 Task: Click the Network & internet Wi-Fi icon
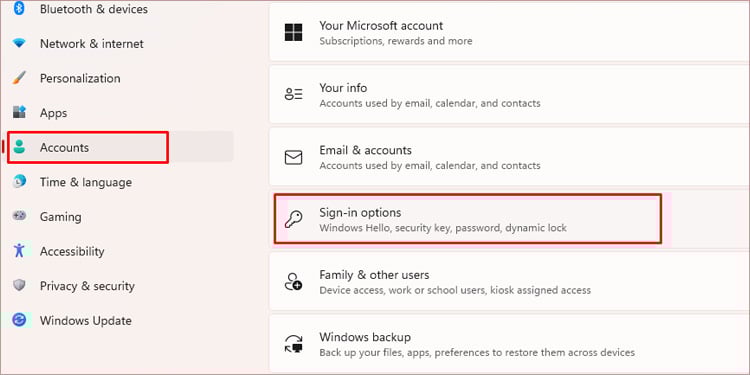click(x=19, y=44)
